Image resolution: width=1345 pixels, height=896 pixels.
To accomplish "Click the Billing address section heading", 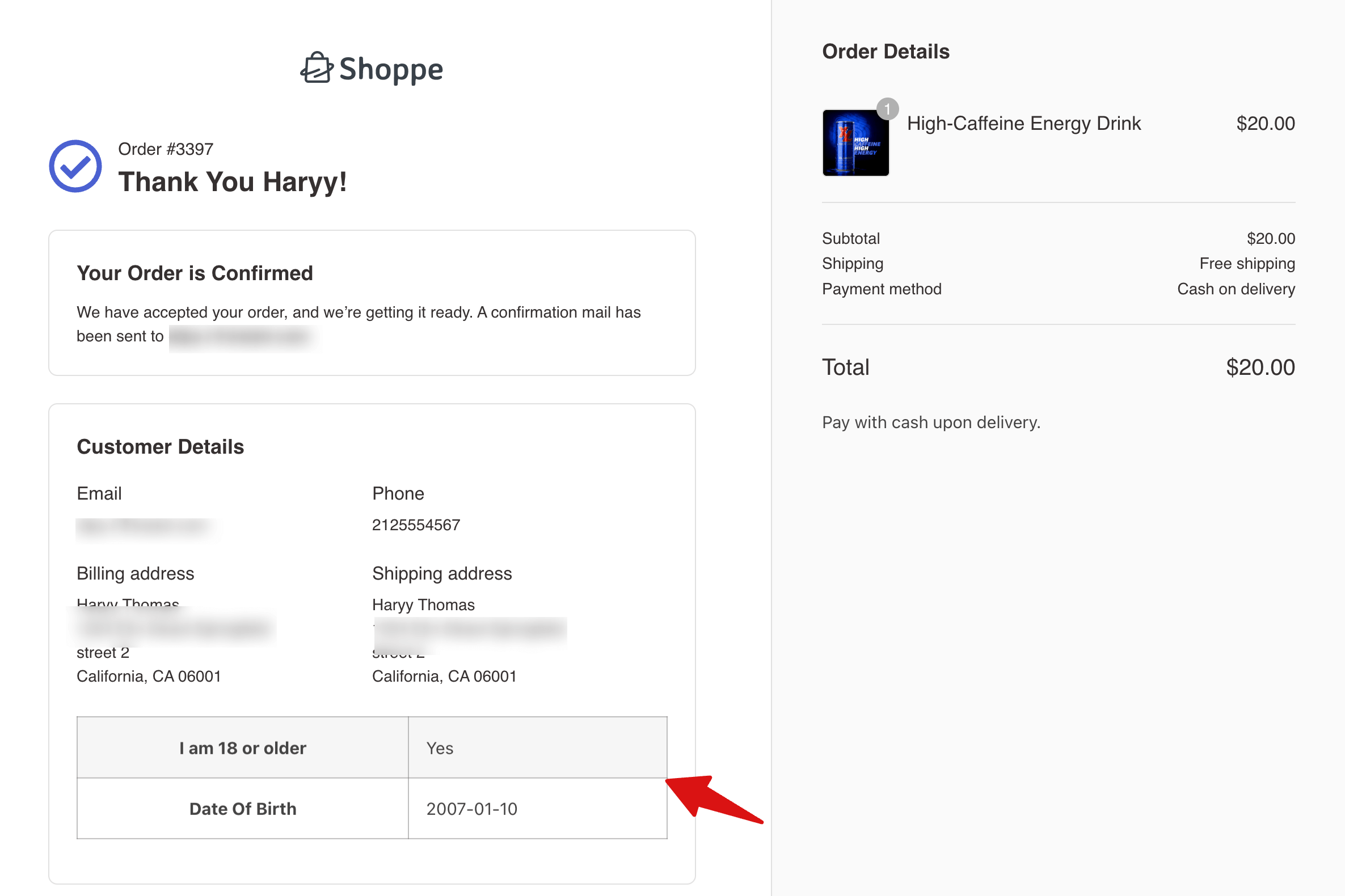I will [136, 573].
